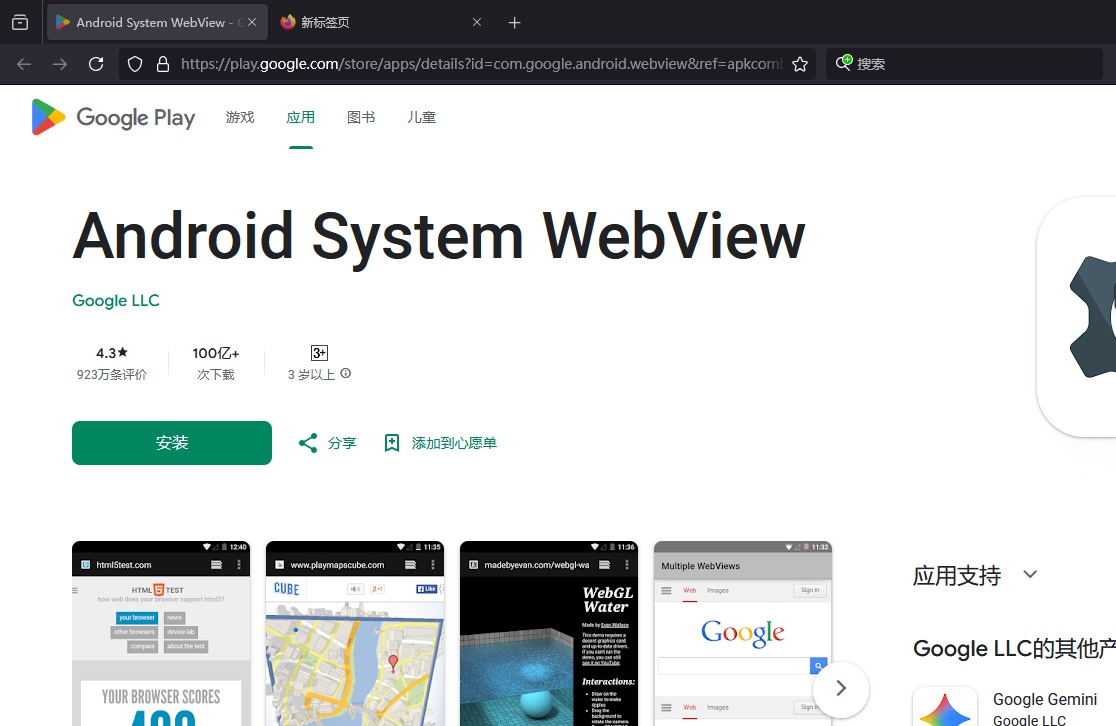Open the playmapscube.com map screenshot
1116x726 pixels.
[354, 633]
